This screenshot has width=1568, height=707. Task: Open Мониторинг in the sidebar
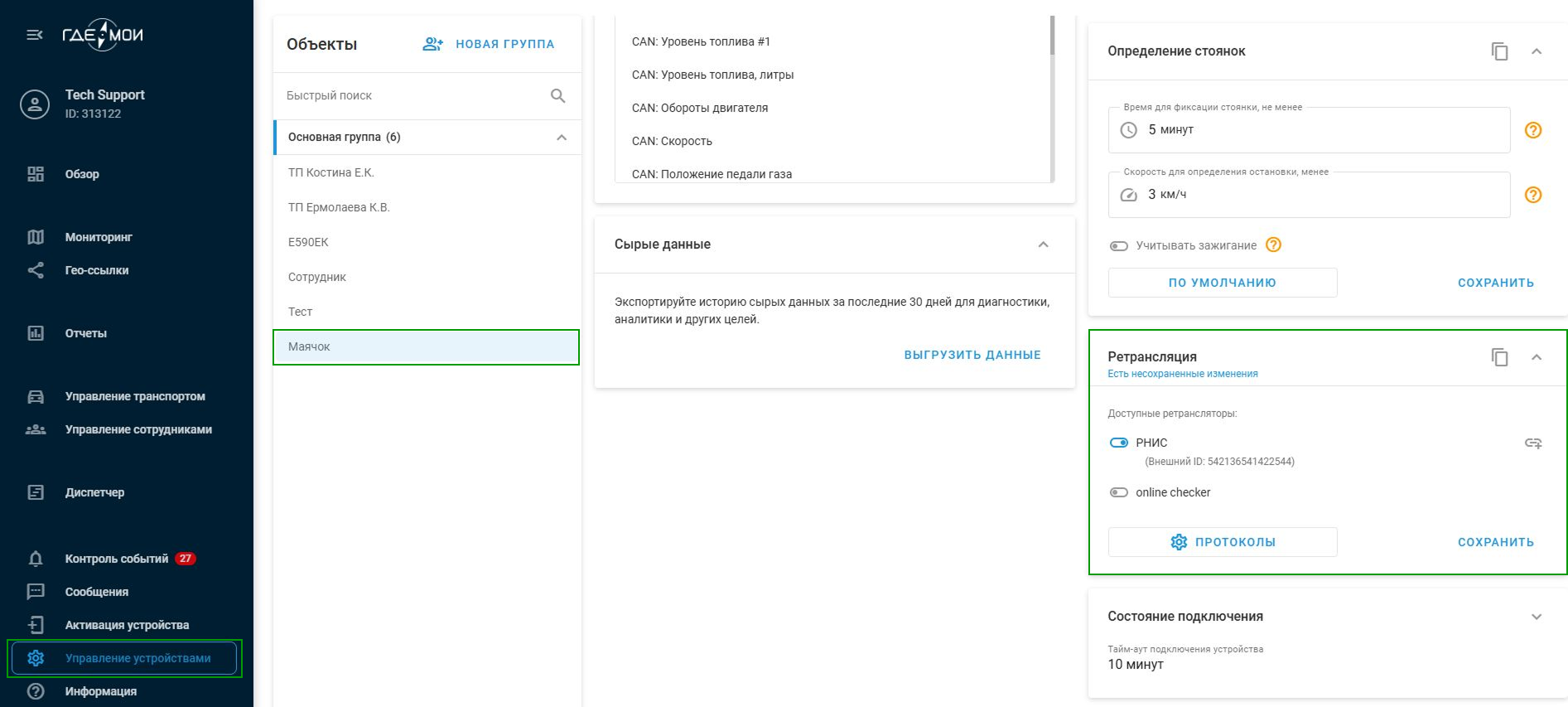click(99, 237)
